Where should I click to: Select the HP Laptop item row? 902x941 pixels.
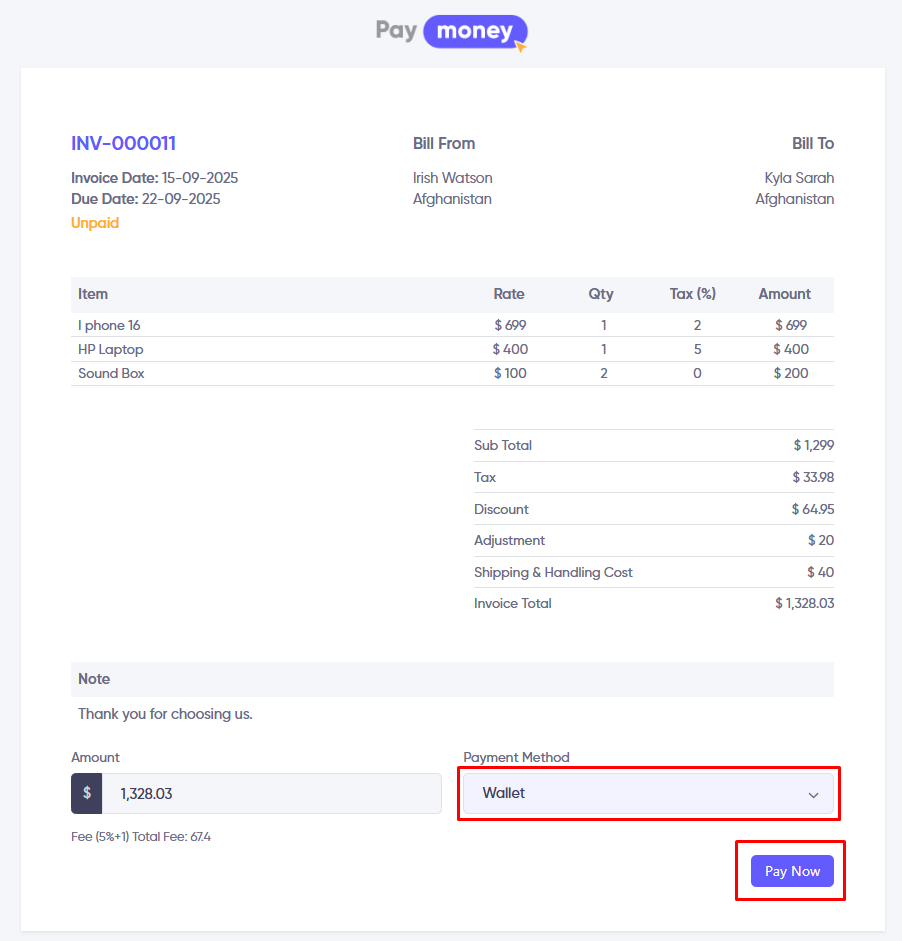click(x=111, y=349)
